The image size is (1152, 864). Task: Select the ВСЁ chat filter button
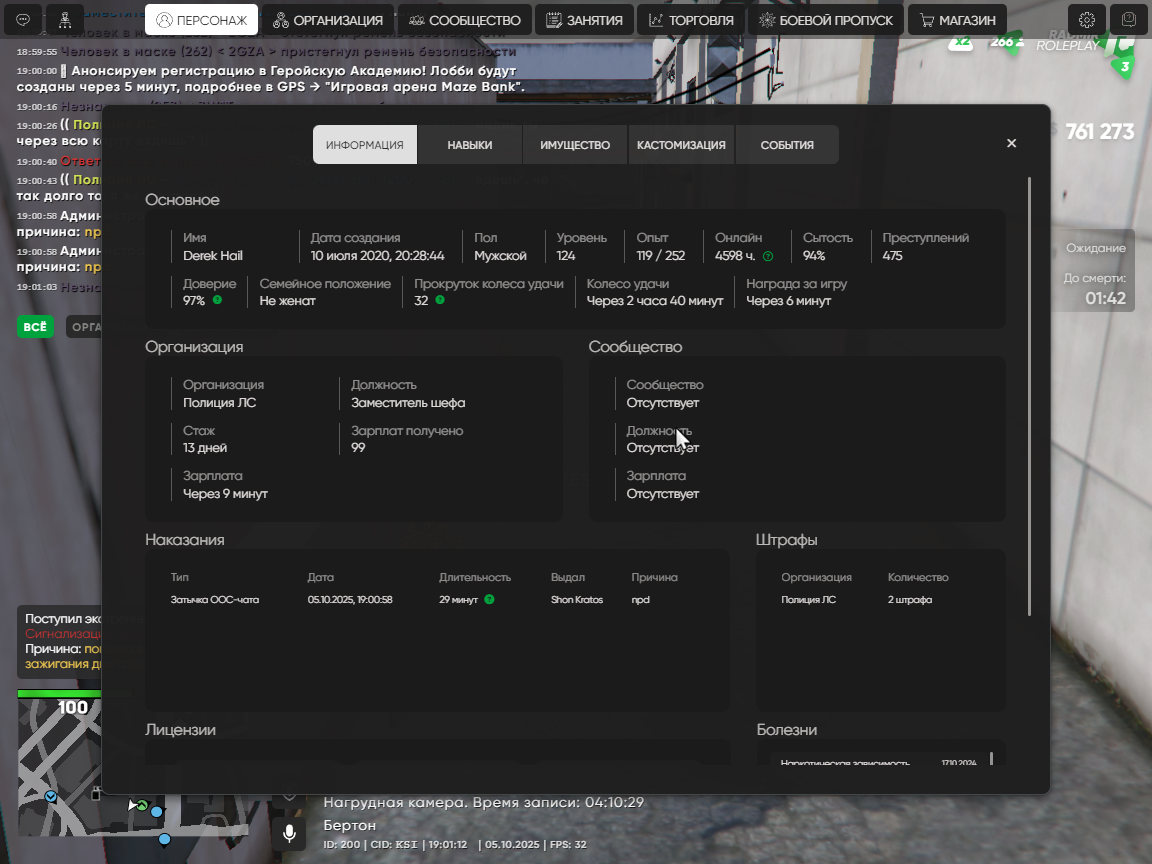click(35, 327)
